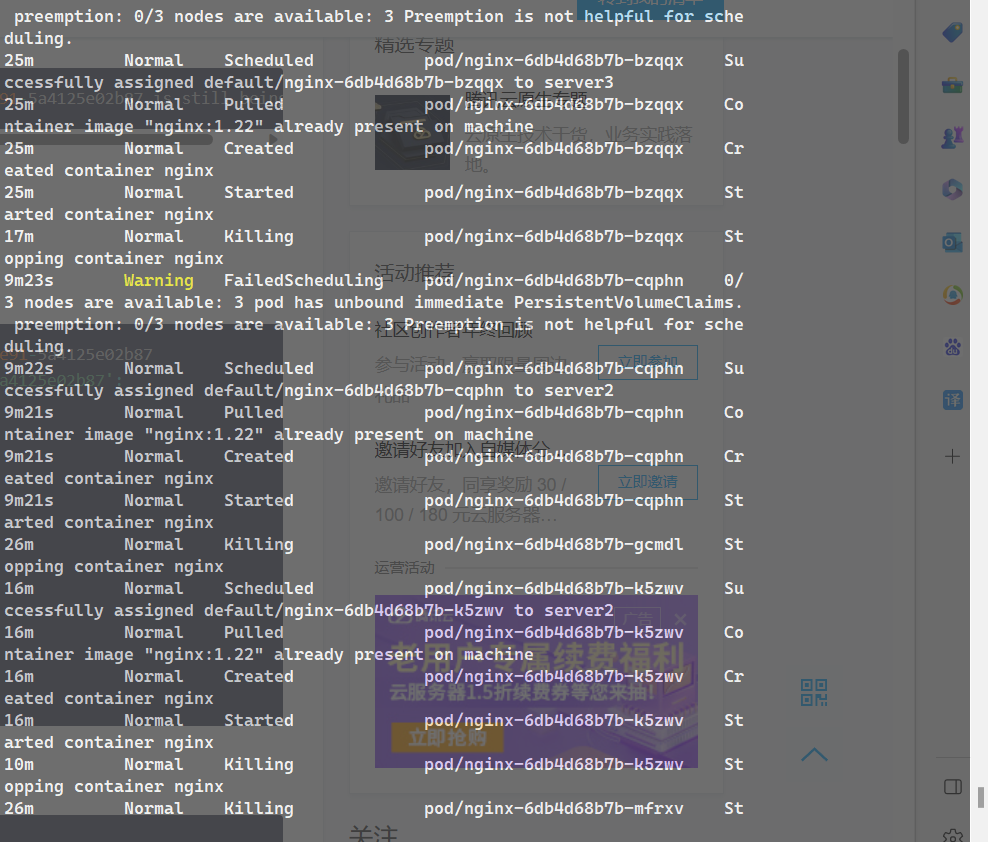The image size is (988, 842).
Task: Click the 立即参加 button
Action: pyautogui.click(x=647, y=362)
